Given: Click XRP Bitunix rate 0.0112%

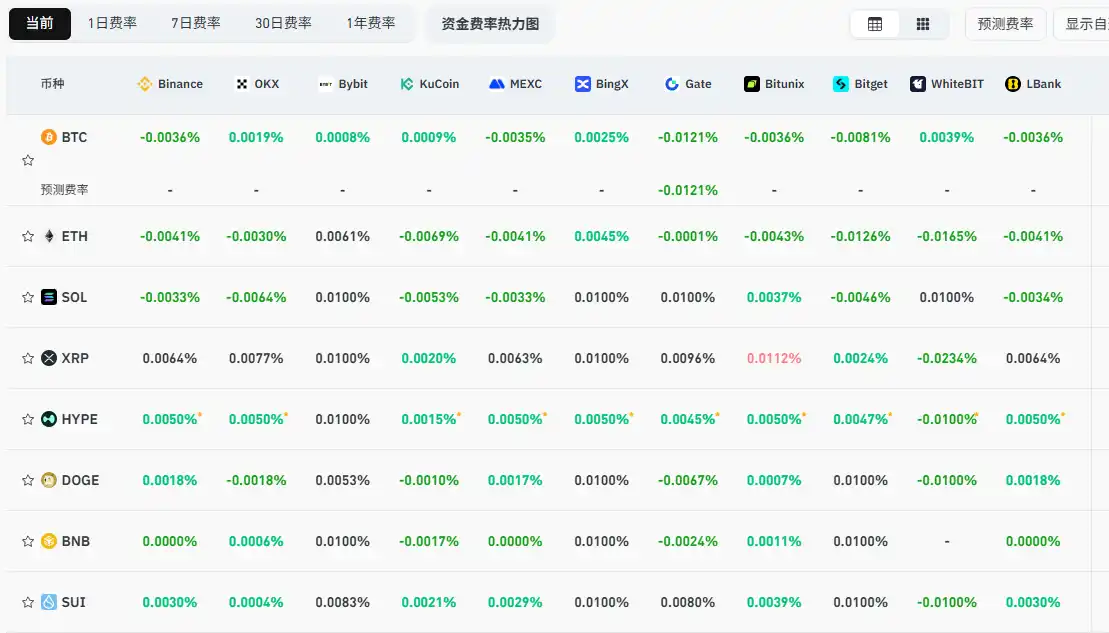Looking at the screenshot, I should tap(773, 358).
